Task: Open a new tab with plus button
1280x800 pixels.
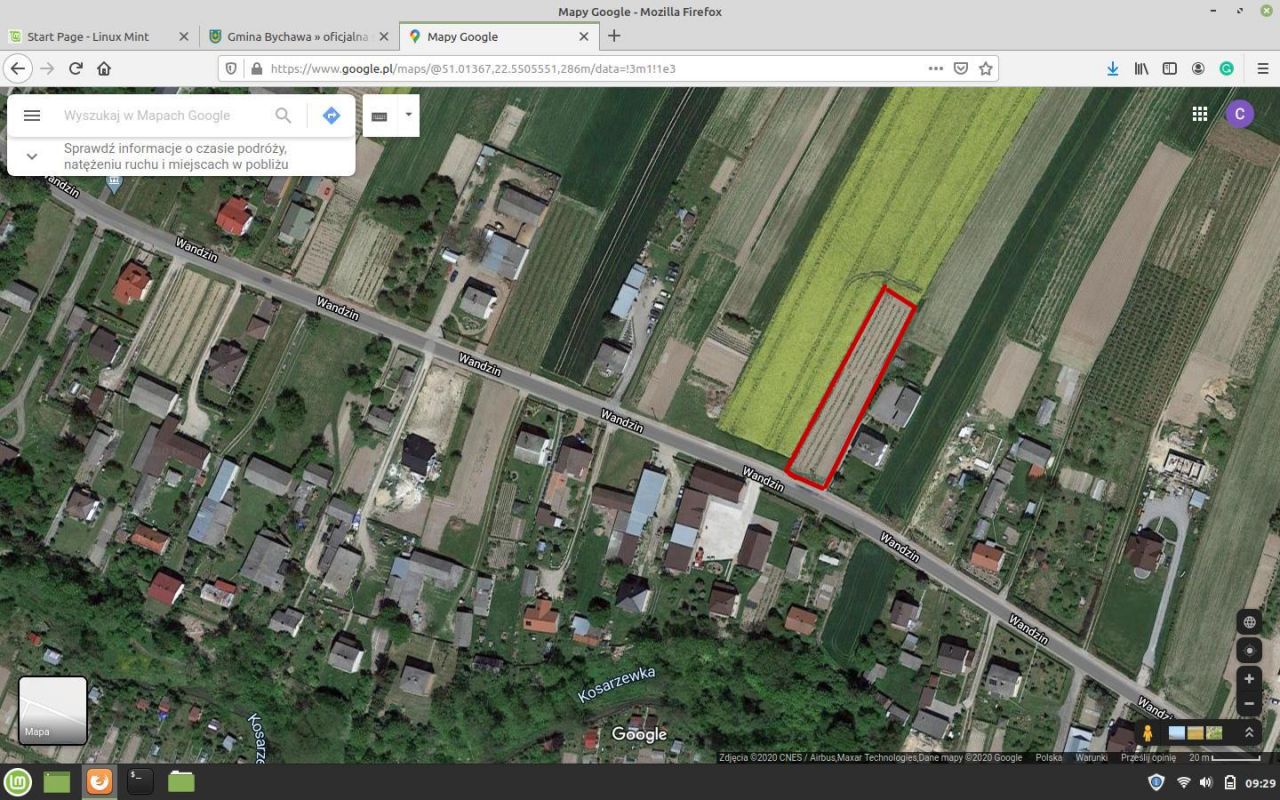Action: click(614, 36)
